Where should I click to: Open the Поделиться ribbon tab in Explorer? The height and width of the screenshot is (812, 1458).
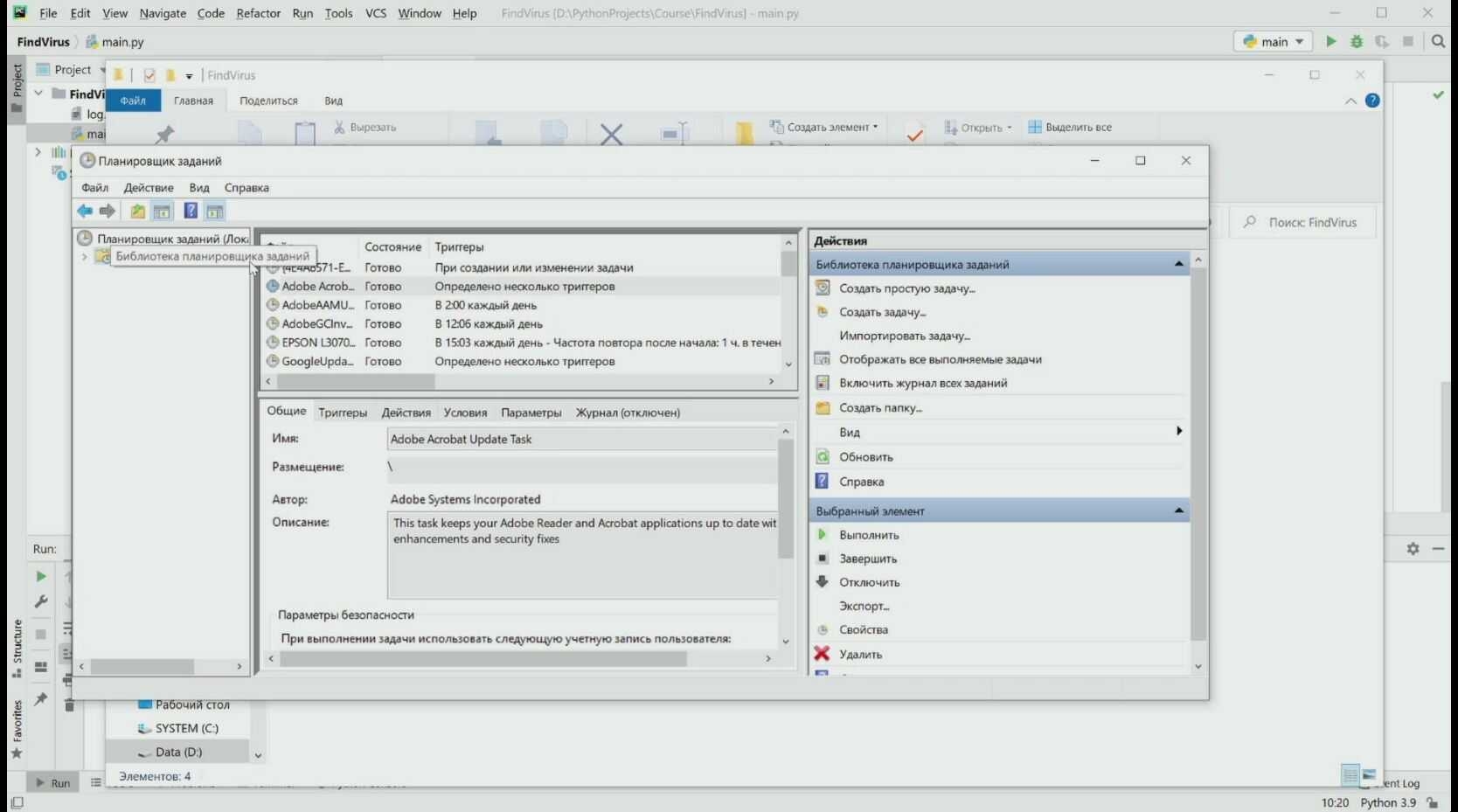point(268,101)
